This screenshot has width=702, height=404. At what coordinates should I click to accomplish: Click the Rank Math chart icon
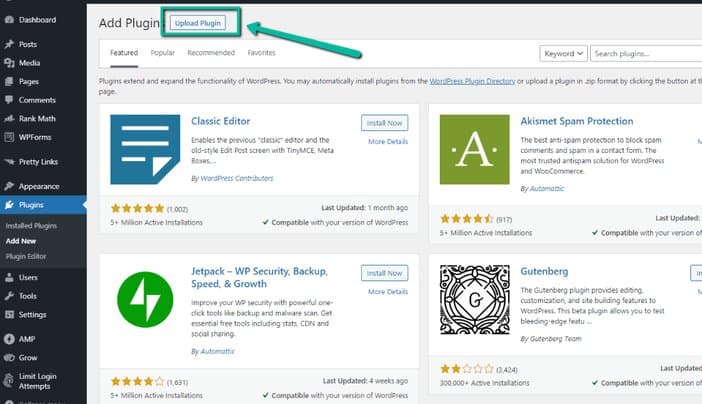tap(9, 119)
